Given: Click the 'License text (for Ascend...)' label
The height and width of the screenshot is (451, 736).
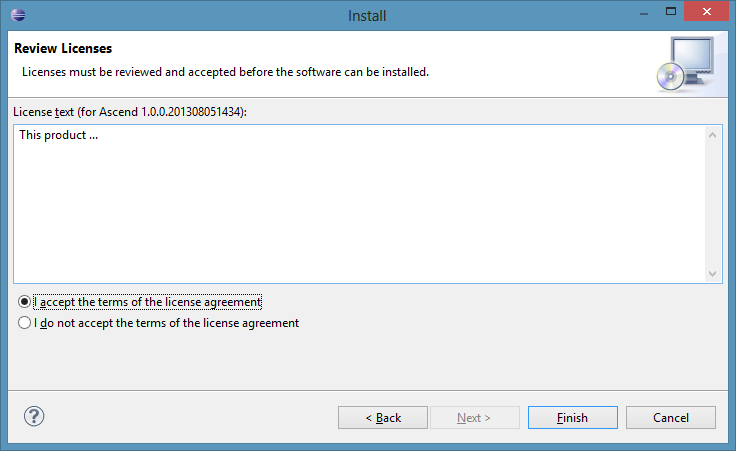Looking at the screenshot, I should [x=130, y=111].
